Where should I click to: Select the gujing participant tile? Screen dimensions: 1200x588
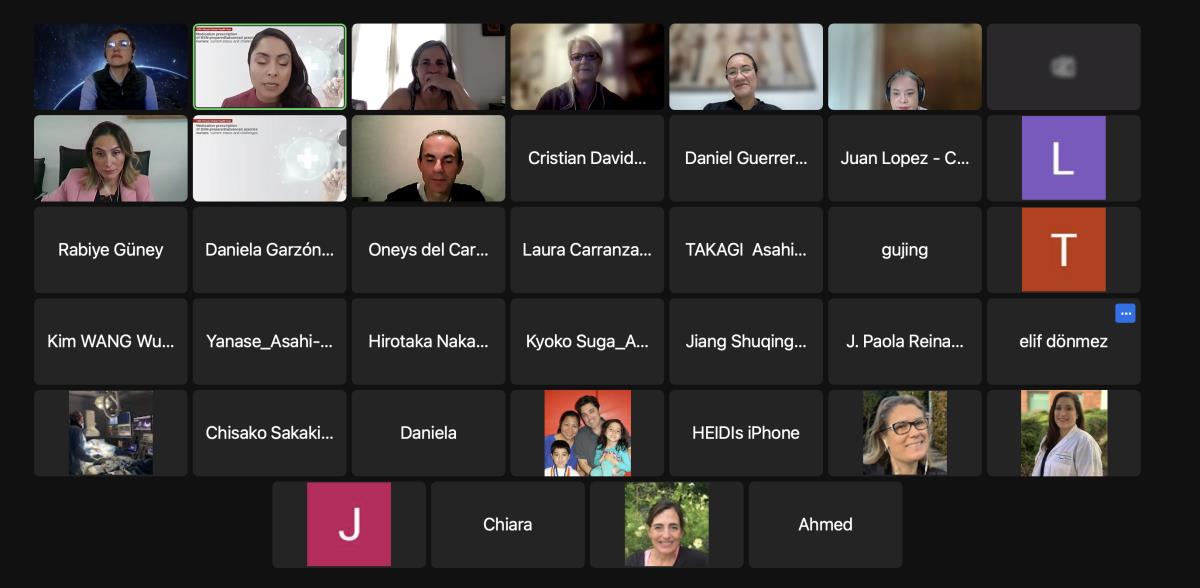[x=905, y=250]
